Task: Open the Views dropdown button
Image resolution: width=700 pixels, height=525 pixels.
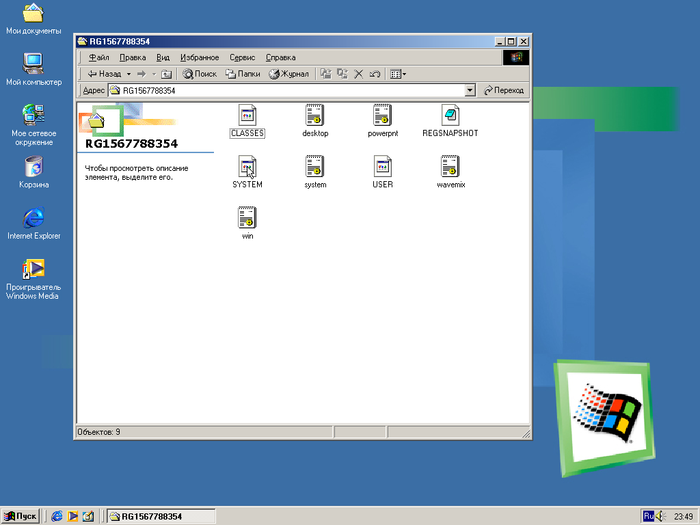Action: 398,74
